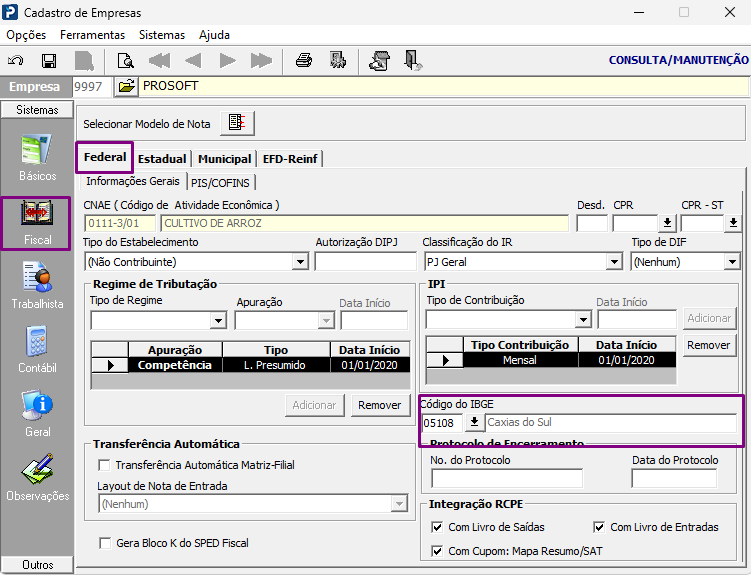Click Selecionar Modelo de Nota icon button

click(x=237, y=123)
